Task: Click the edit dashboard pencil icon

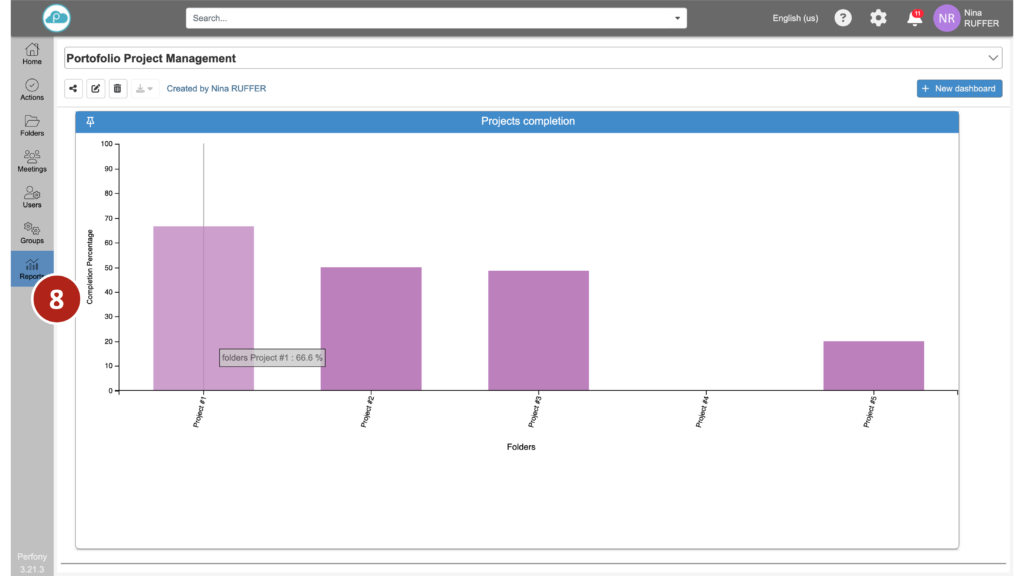Action: pyautogui.click(x=96, y=89)
